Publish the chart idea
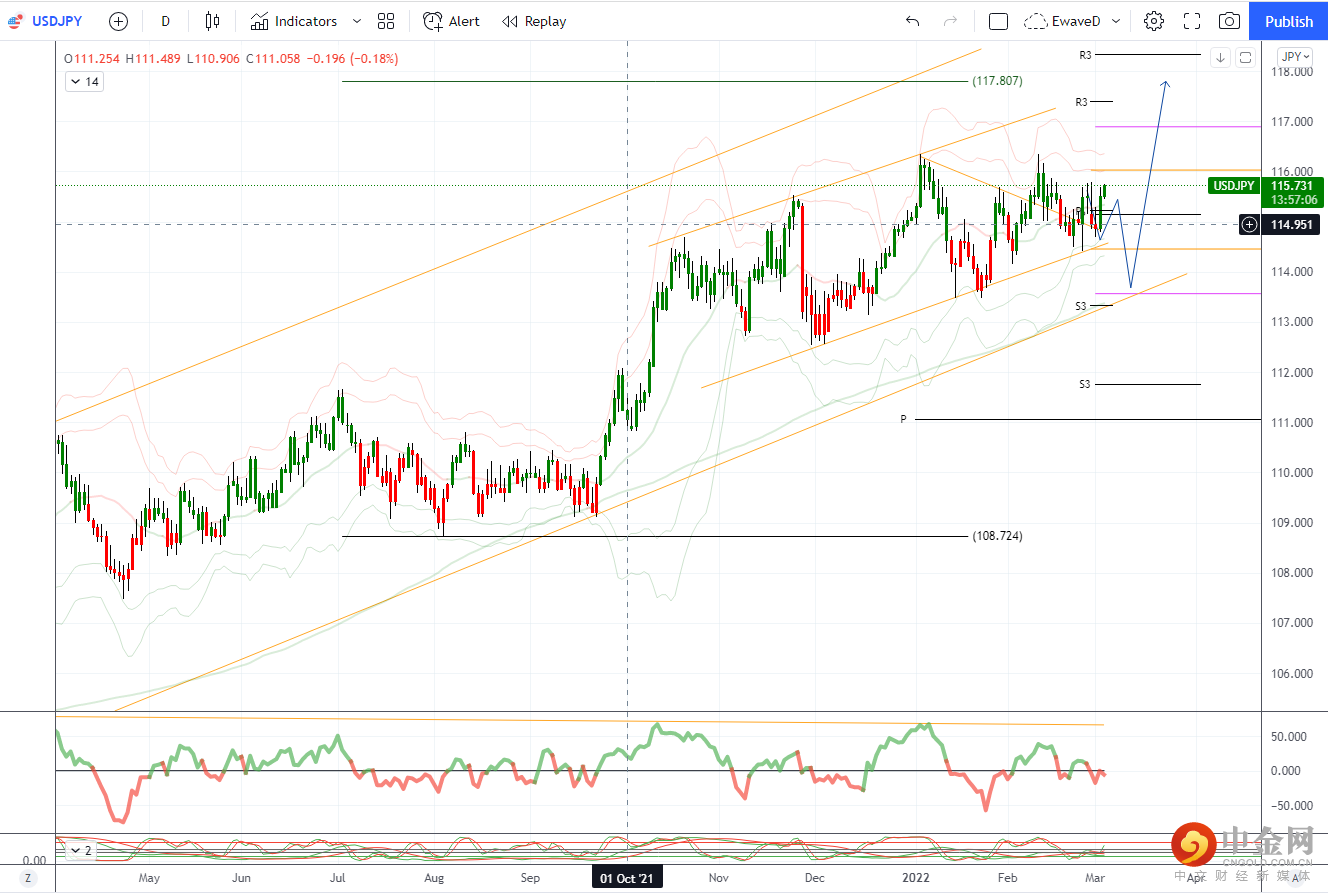 (1289, 21)
